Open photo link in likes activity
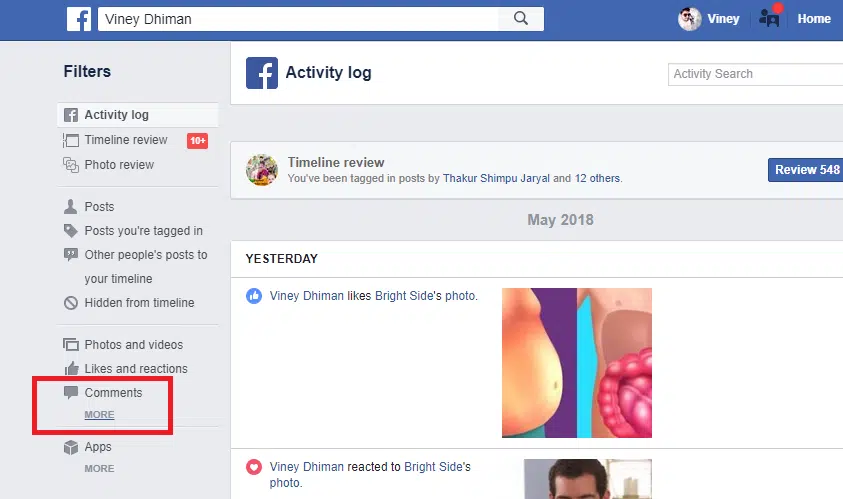Screen dimensions: 843x499 (460, 296)
